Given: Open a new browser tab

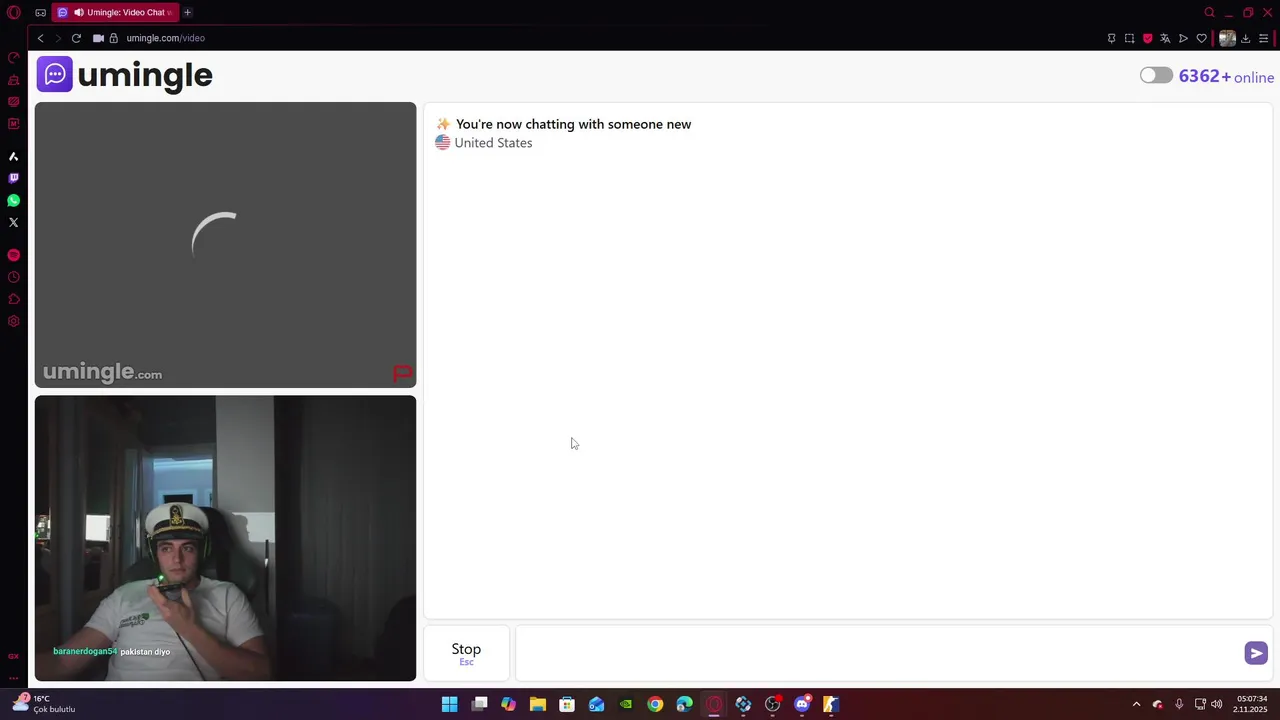Looking at the screenshot, I should click(187, 12).
